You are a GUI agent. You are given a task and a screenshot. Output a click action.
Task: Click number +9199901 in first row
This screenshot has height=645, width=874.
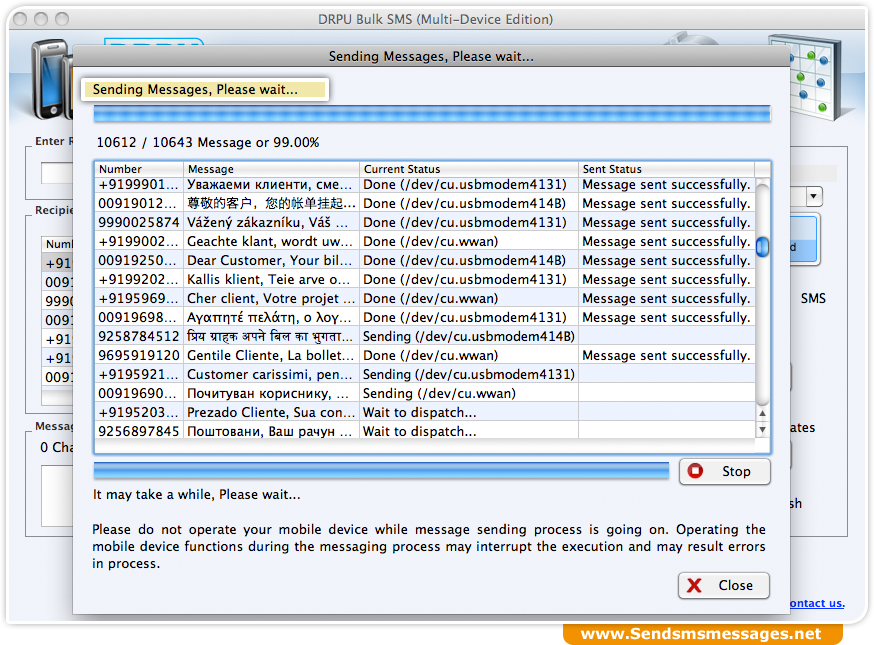click(139, 185)
